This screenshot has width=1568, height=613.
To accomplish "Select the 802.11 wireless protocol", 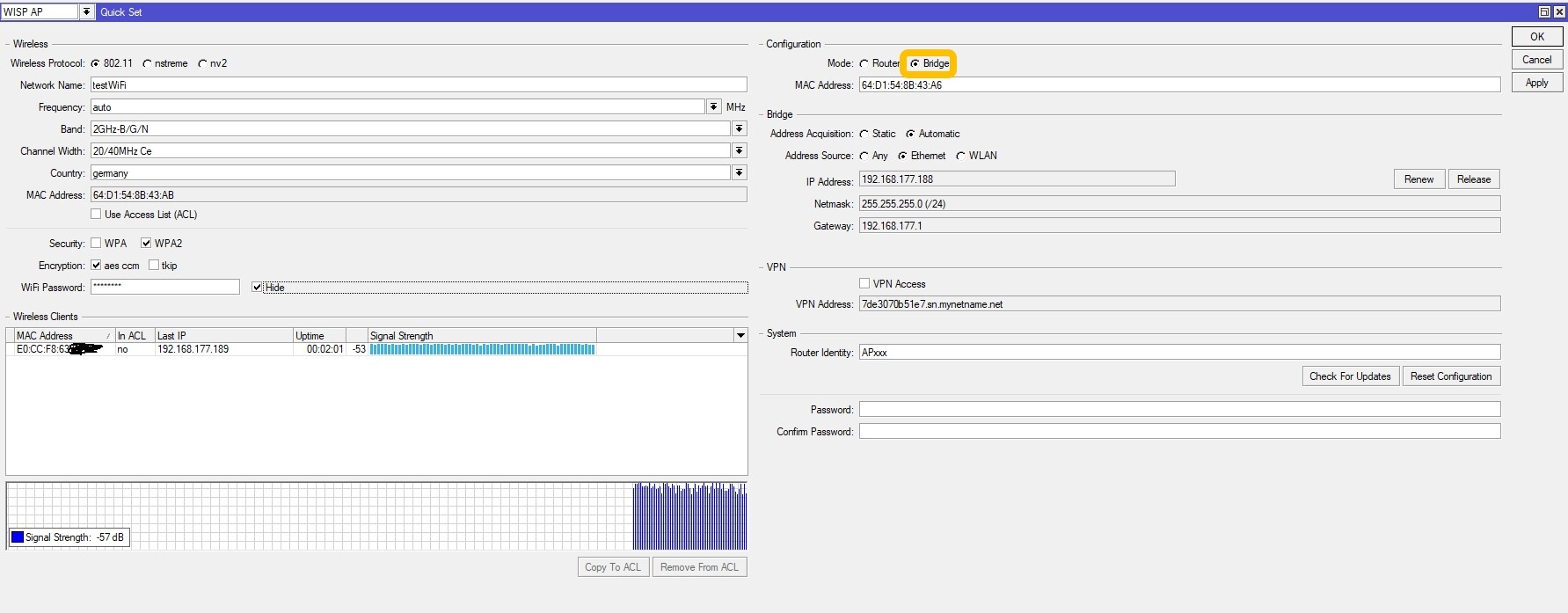I will tap(95, 63).
